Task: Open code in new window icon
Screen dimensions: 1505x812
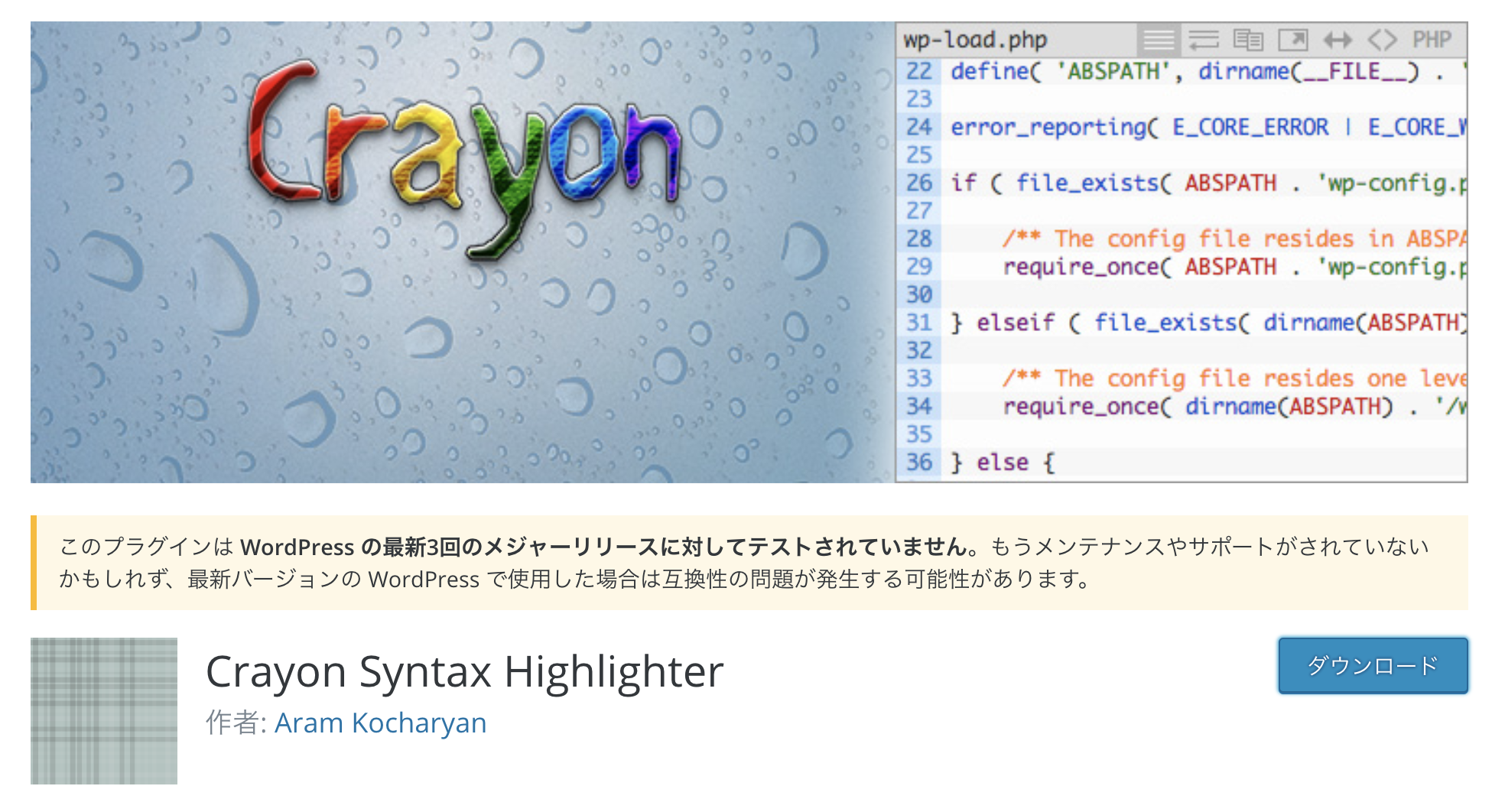Action: pyautogui.click(x=1293, y=40)
